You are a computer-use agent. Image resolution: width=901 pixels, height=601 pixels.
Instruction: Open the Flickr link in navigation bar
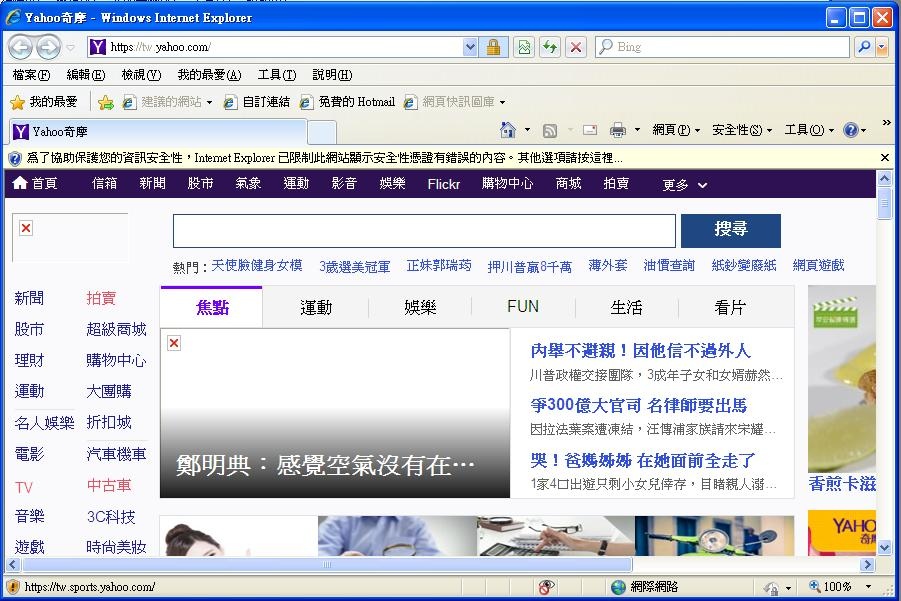[x=443, y=184]
